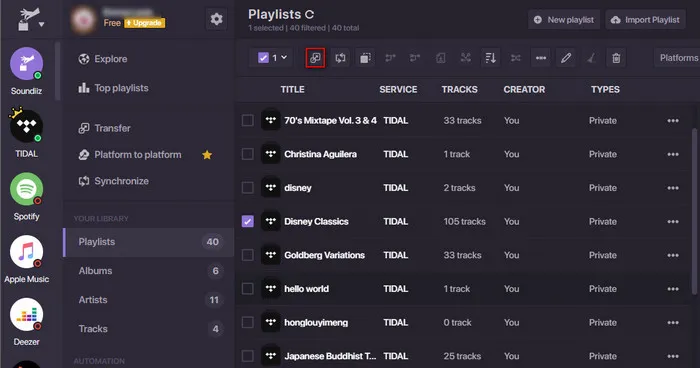Click the TYPES column header

point(605,89)
